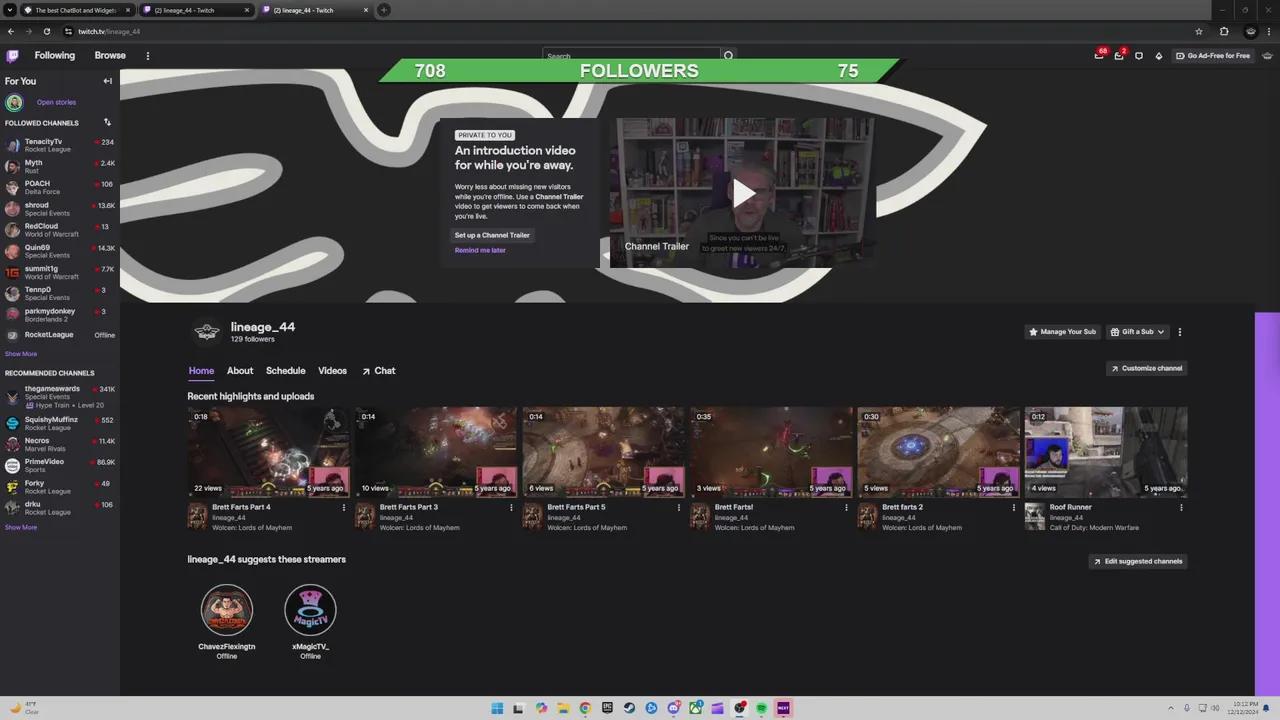Go to Following in top nav
The image size is (1280, 720).
tap(55, 56)
